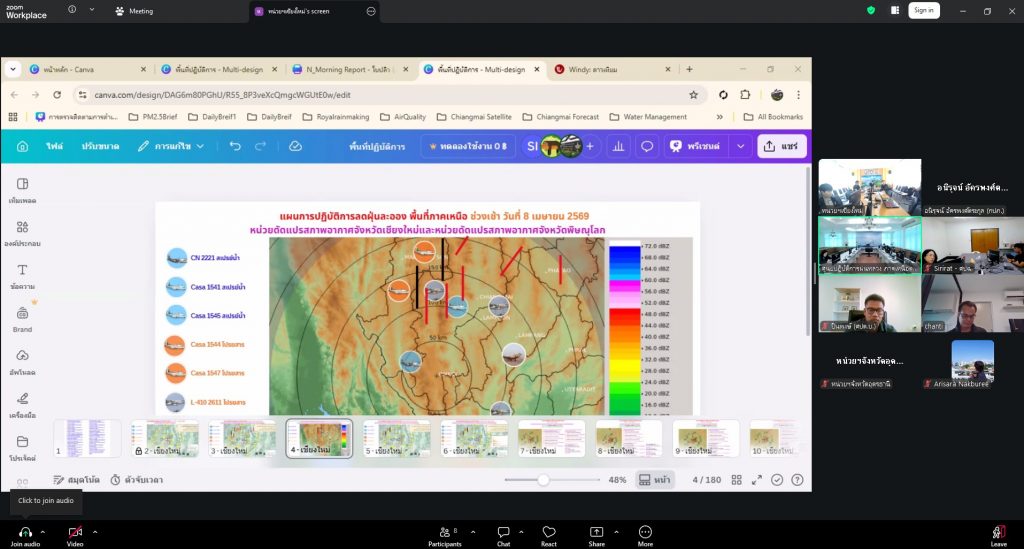This screenshot has width=1024, height=549.
Task: Click the undo arrow in Canva toolbar
Action: point(235,146)
